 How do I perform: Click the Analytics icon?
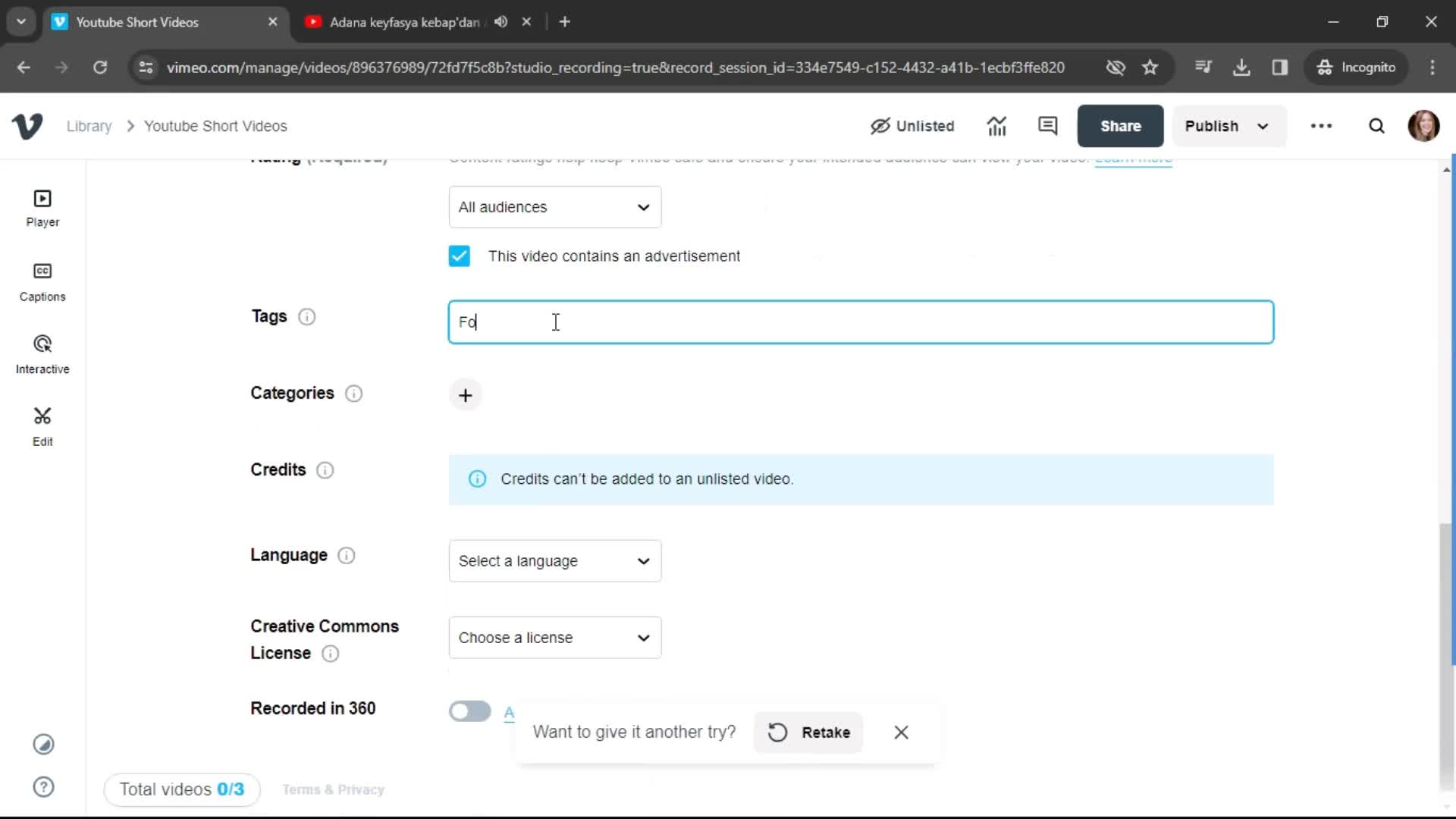996,126
